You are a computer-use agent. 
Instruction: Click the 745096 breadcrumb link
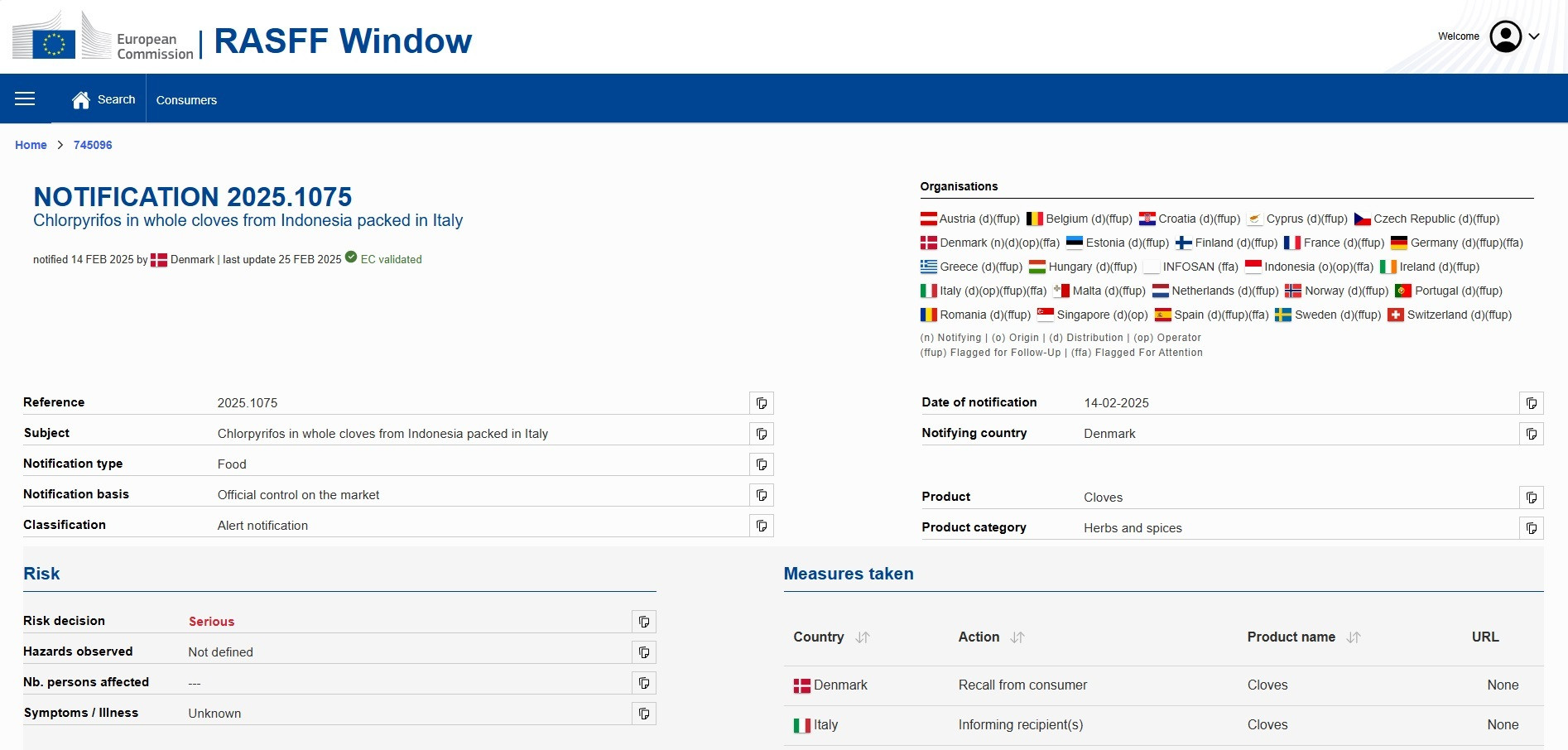point(93,145)
